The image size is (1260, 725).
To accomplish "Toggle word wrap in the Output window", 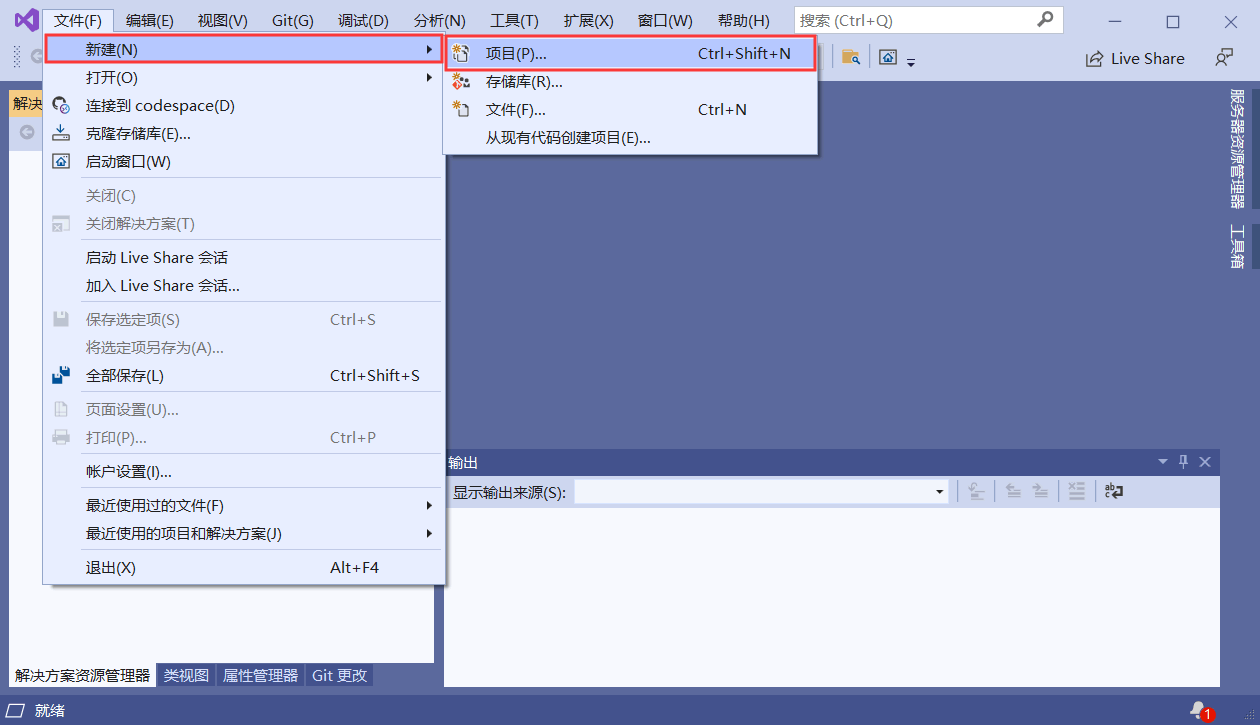I will point(1113,490).
